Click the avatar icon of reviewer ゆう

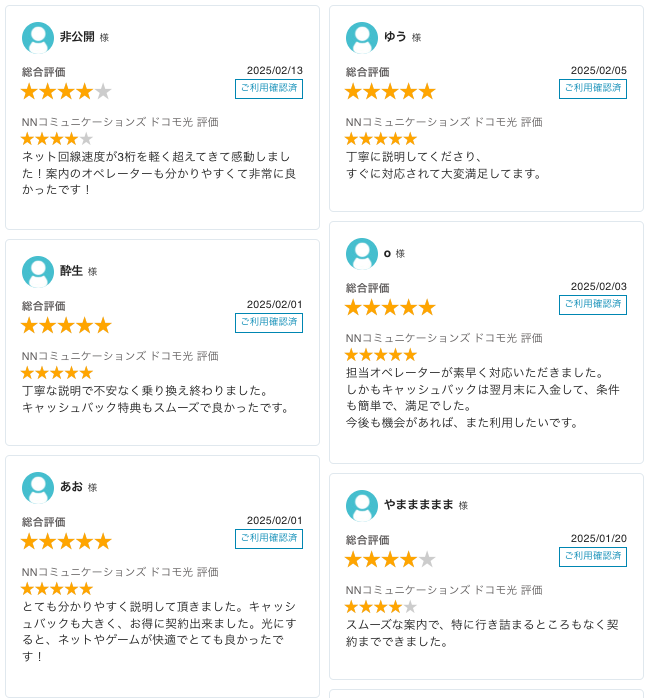coord(362,38)
